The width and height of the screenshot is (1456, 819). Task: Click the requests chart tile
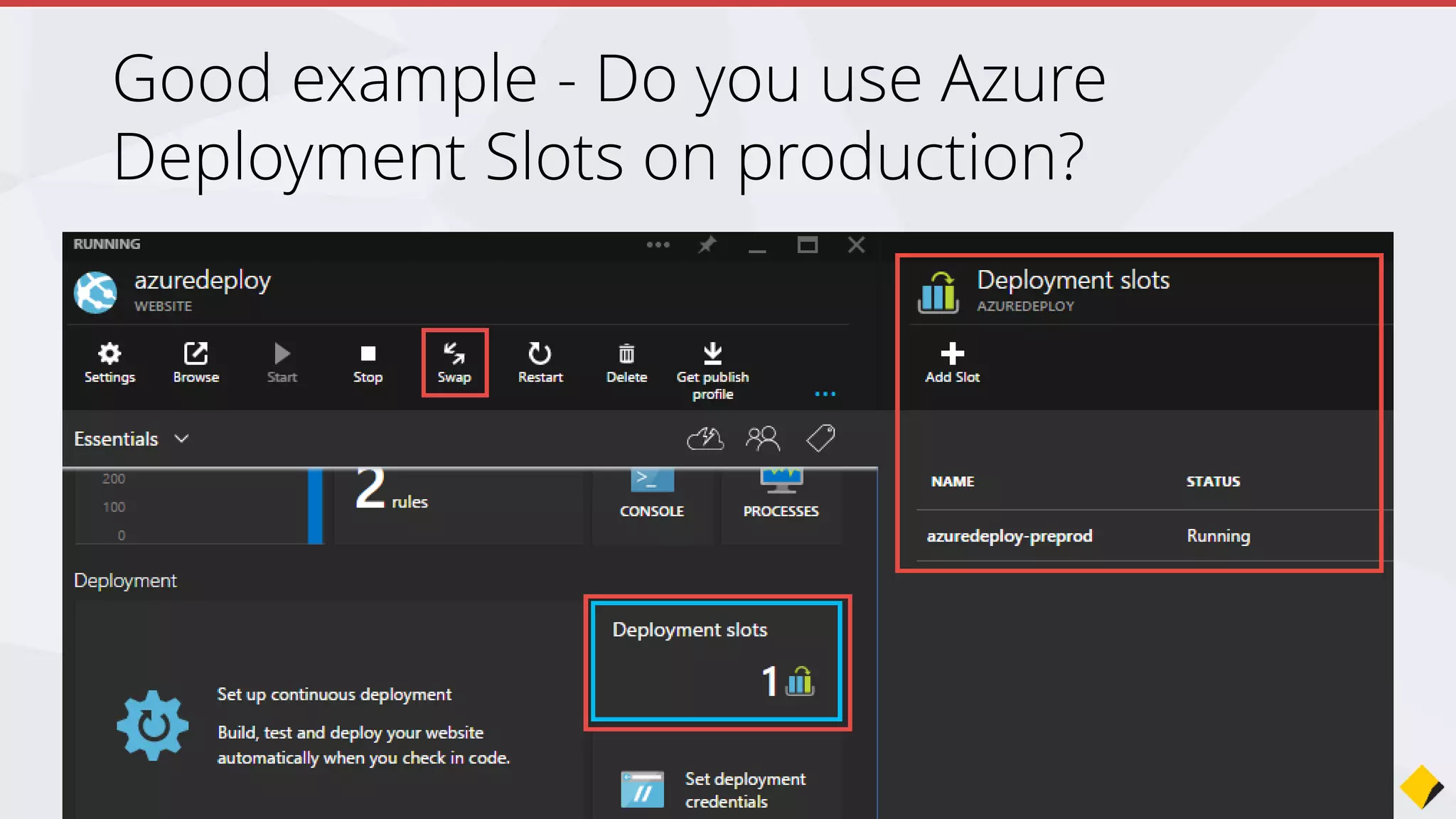(199, 506)
